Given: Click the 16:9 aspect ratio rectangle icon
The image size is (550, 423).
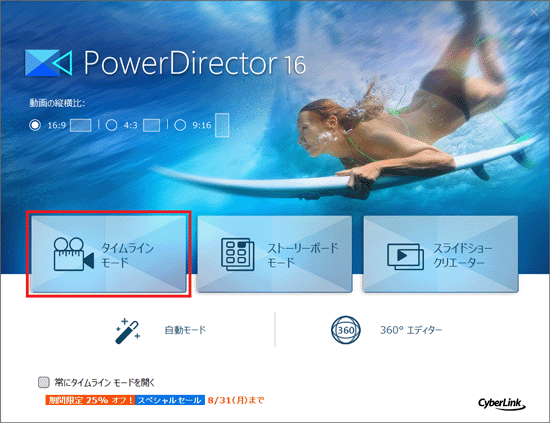Looking at the screenshot, I should click(81, 125).
